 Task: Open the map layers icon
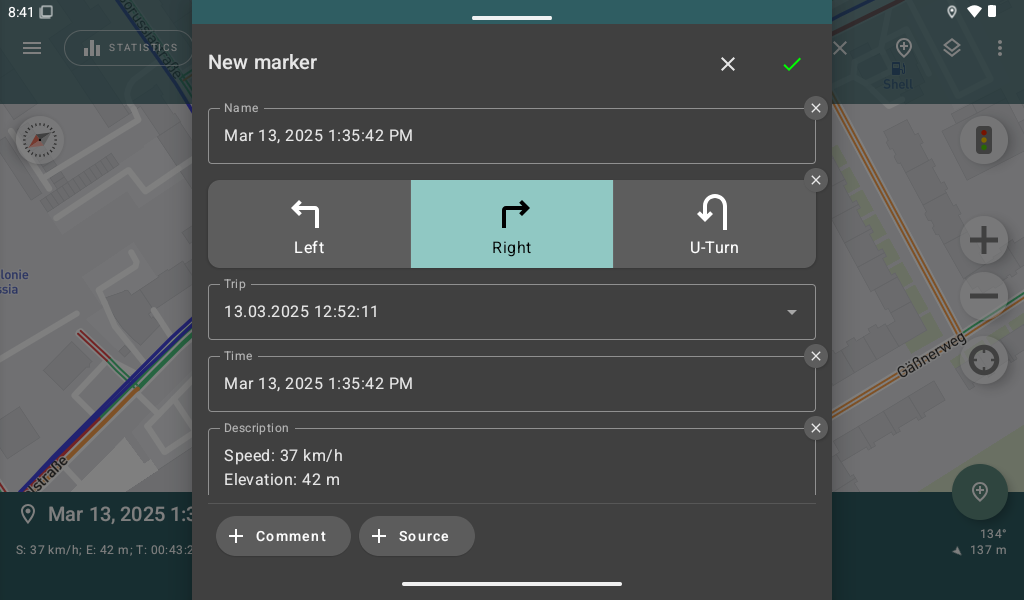coord(951,47)
